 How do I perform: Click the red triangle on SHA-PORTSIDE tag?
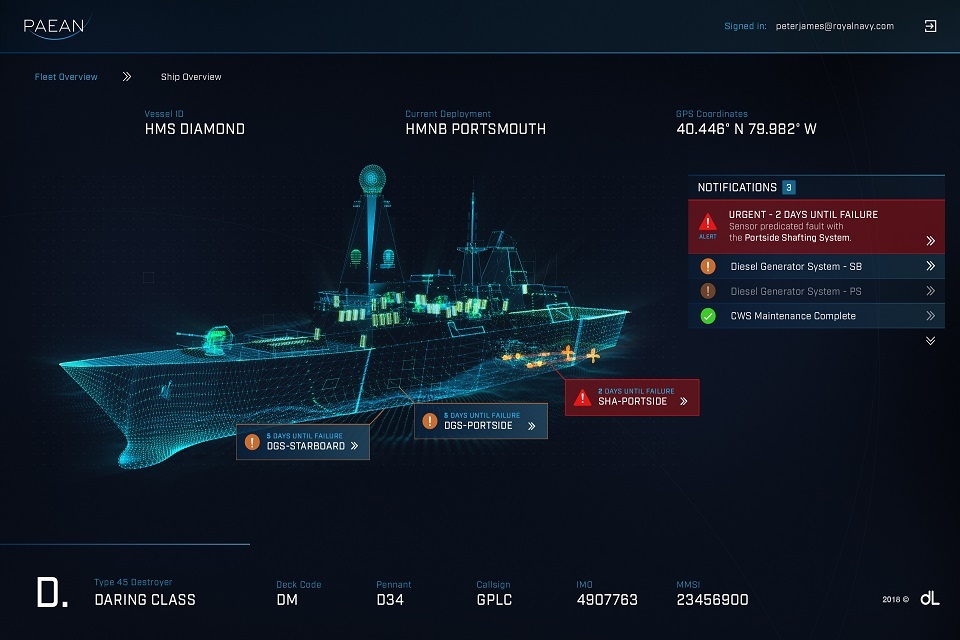(582, 398)
